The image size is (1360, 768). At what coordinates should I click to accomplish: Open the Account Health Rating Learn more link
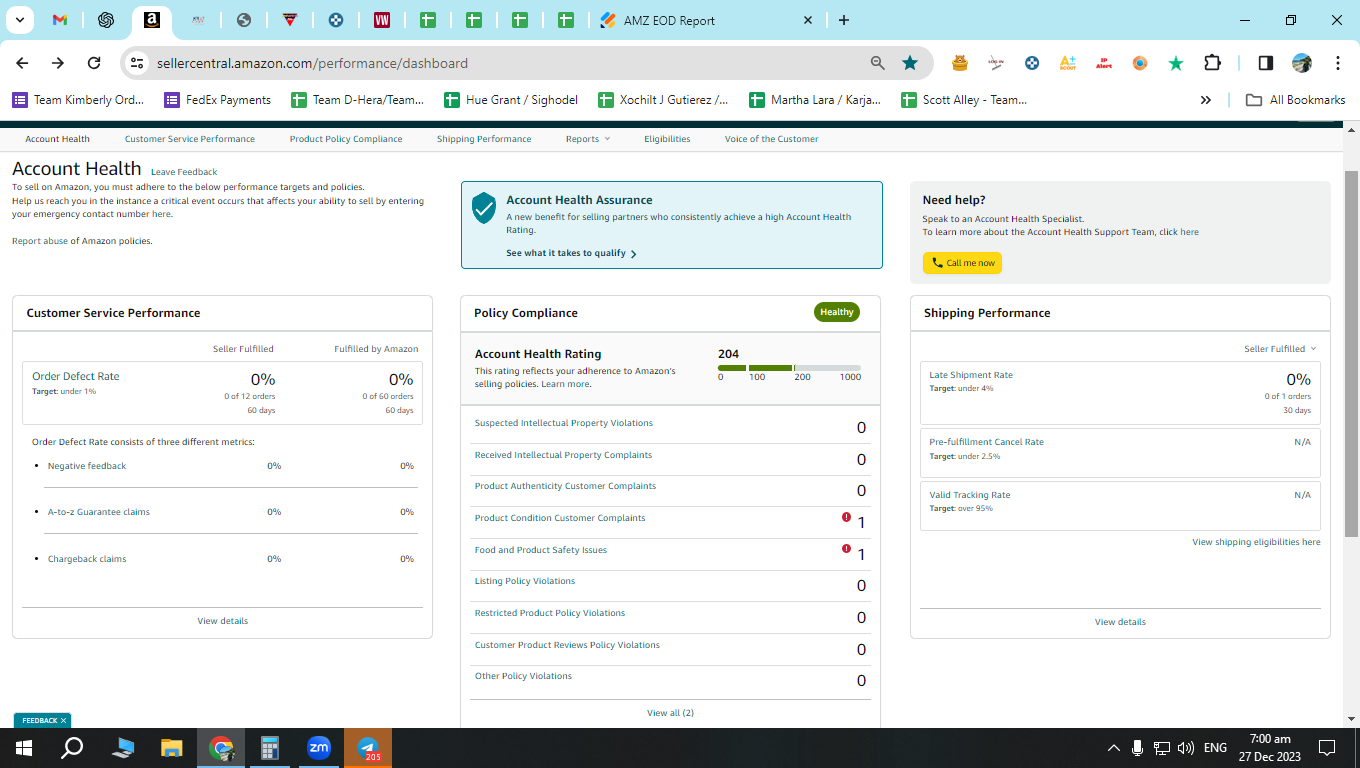pos(565,384)
